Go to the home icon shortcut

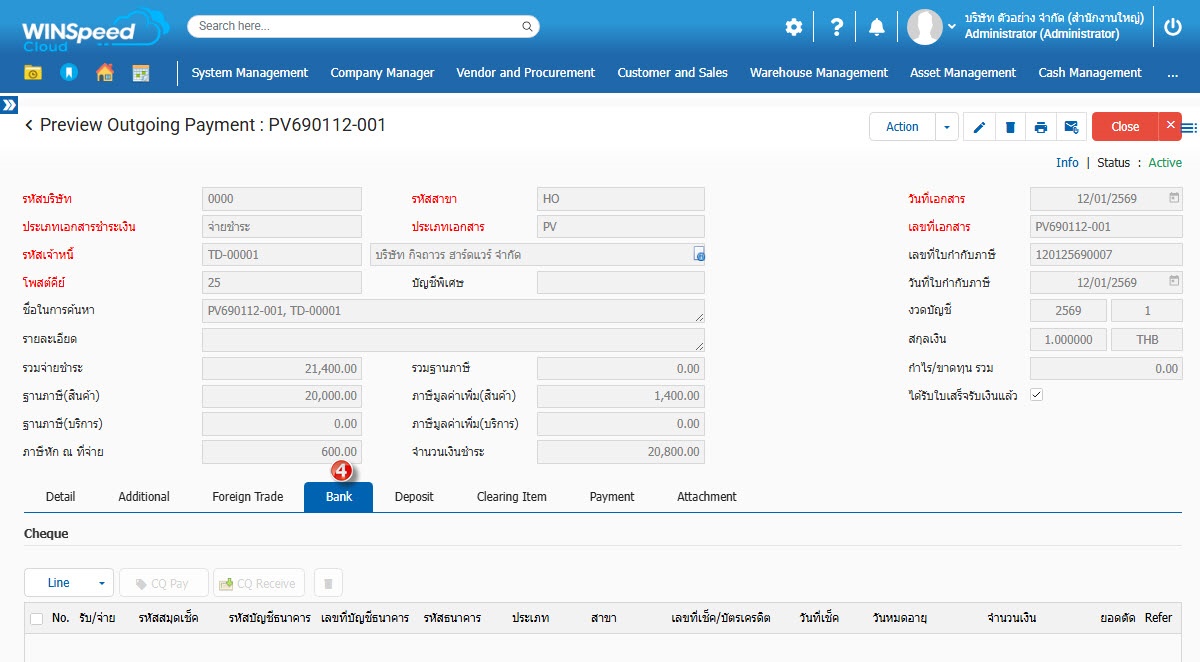[x=105, y=73]
